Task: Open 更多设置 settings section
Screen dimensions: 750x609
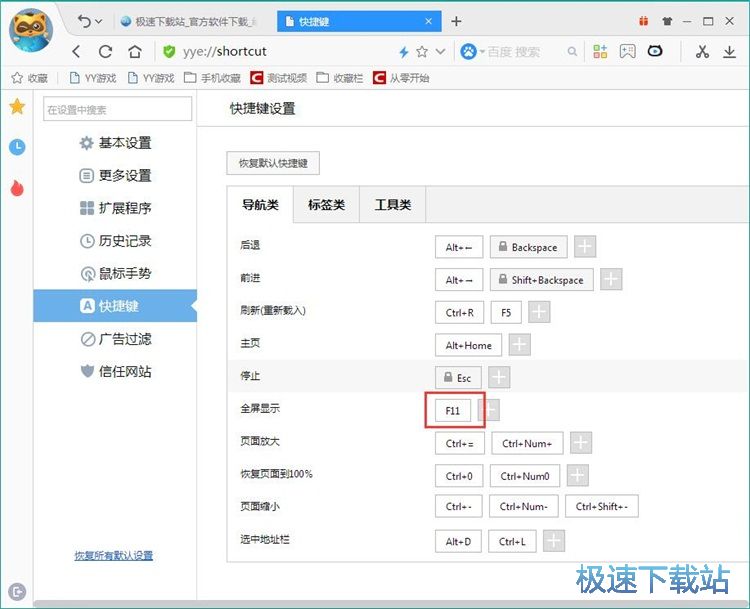Action: click(x=115, y=176)
